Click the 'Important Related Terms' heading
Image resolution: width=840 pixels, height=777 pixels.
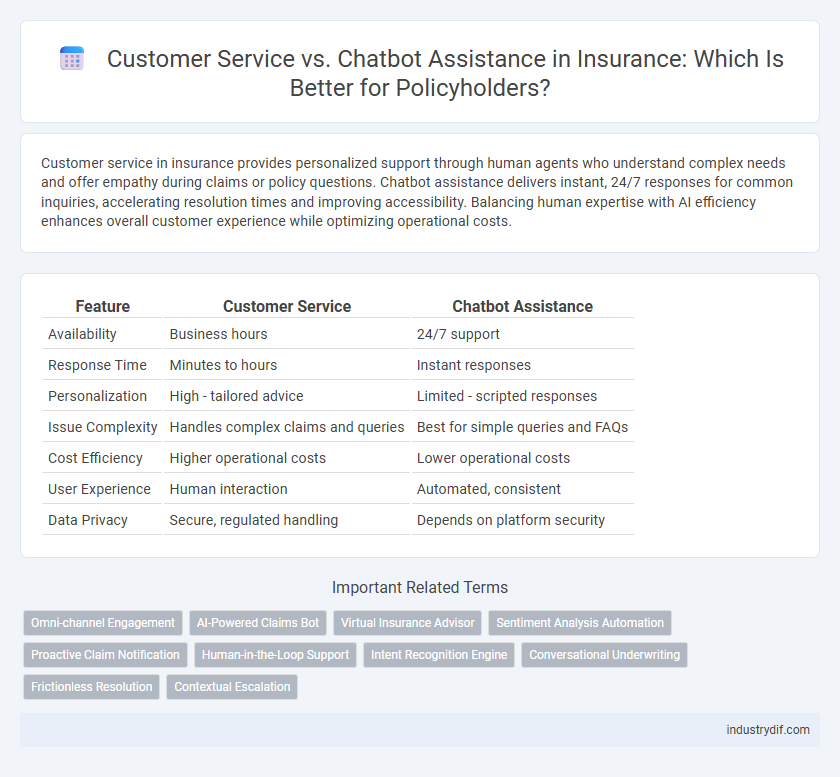[x=419, y=587]
